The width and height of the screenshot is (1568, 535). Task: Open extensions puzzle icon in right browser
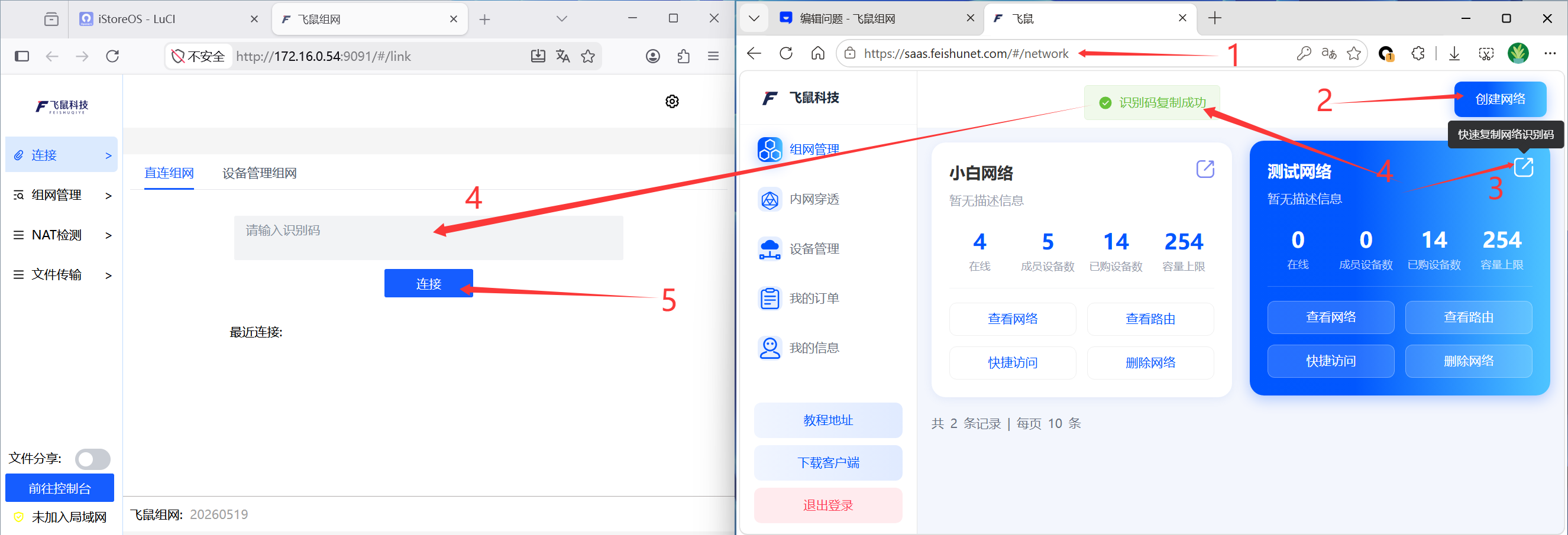pyautogui.click(x=1418, y=54)
